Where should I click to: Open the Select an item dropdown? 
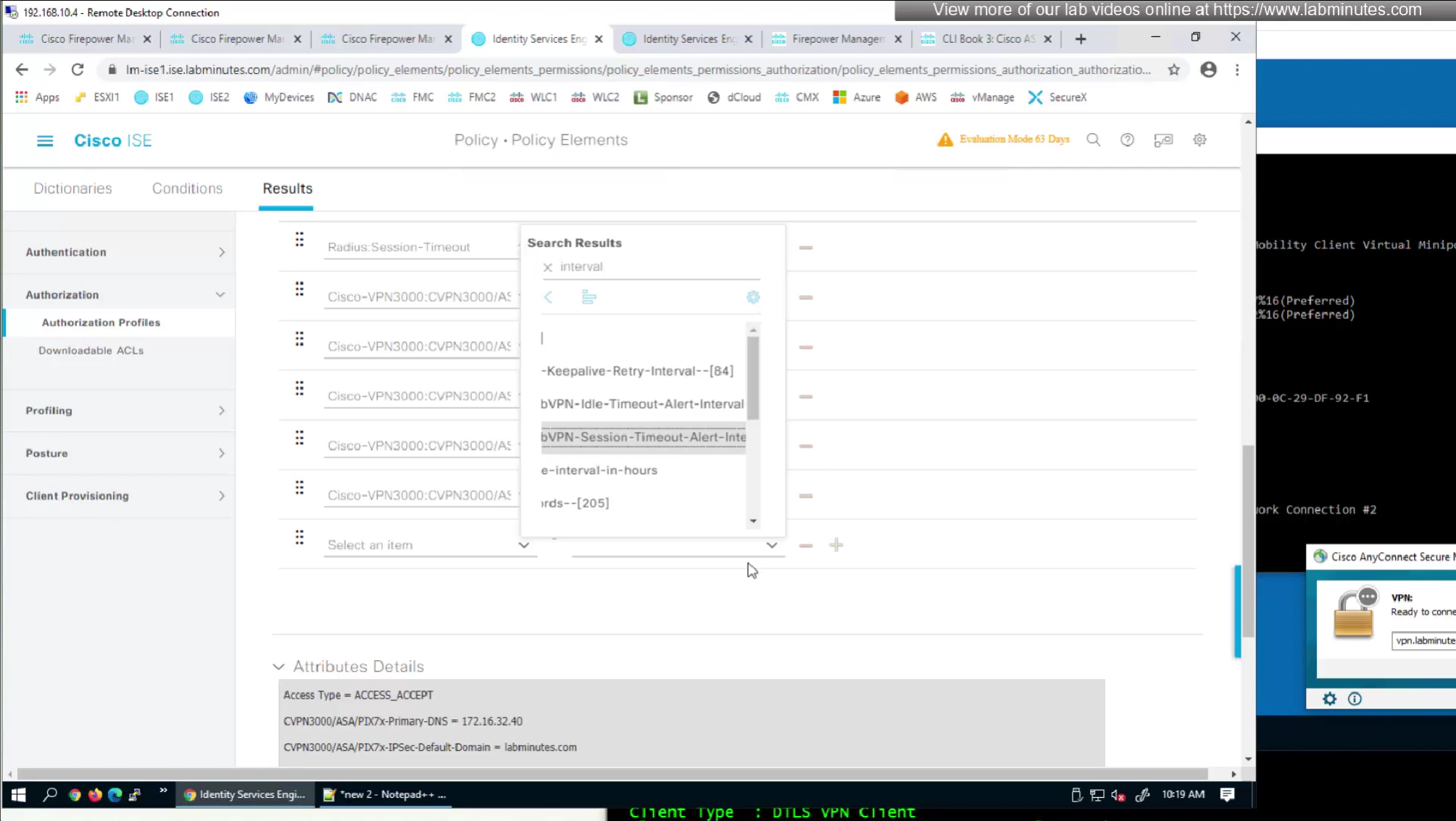pyautogui.click(x=428, y=545)
